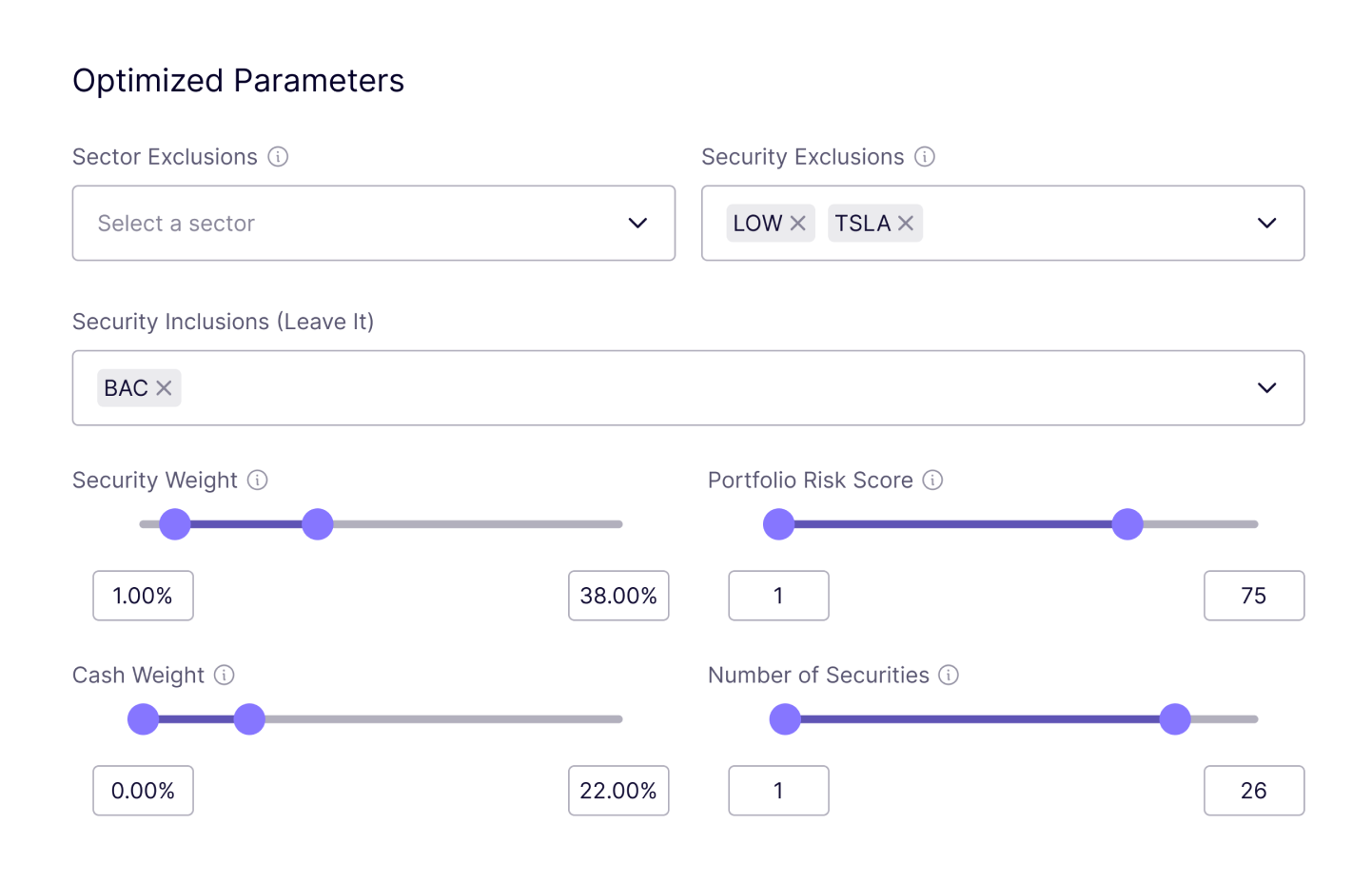The height and width of the screenshot is (883, 1372).
Task: Select the LOW exclusion chip
Action: (x=756, y=223)
